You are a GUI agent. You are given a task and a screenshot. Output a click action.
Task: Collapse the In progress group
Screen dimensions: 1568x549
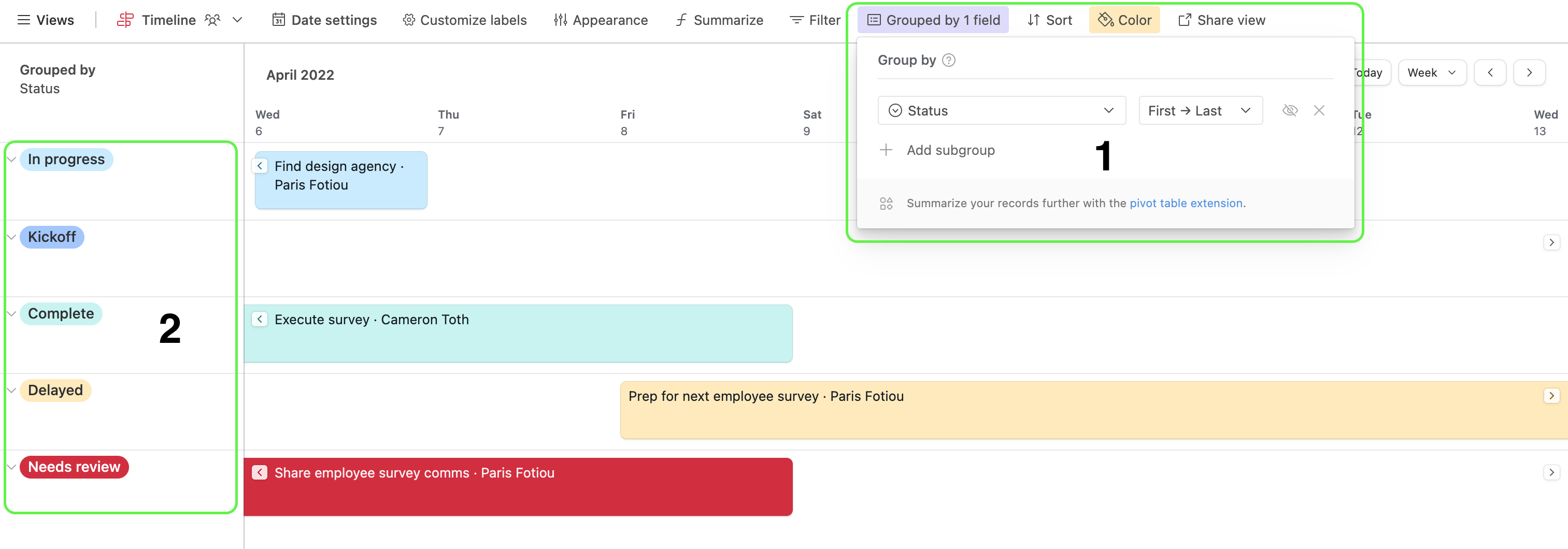tap(11, 160)
